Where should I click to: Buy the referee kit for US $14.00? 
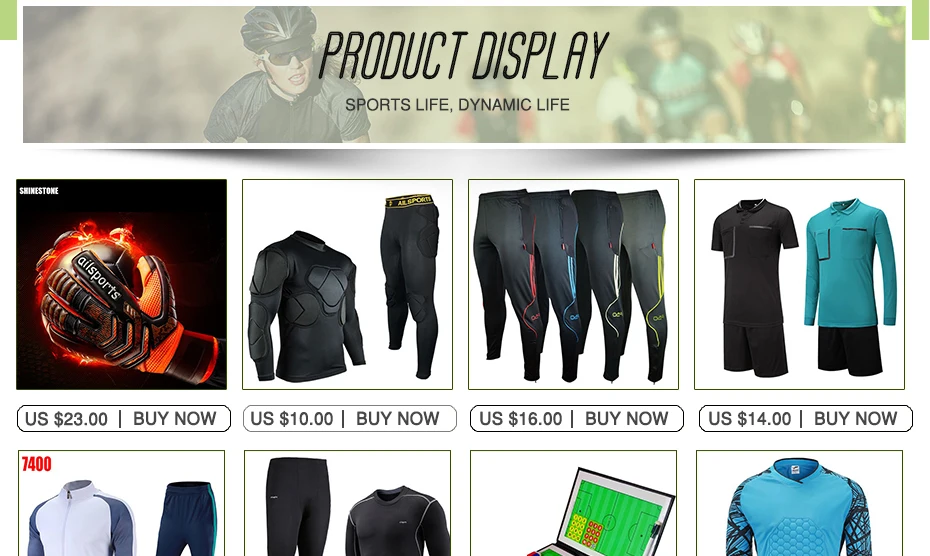[x=805, y=418]
